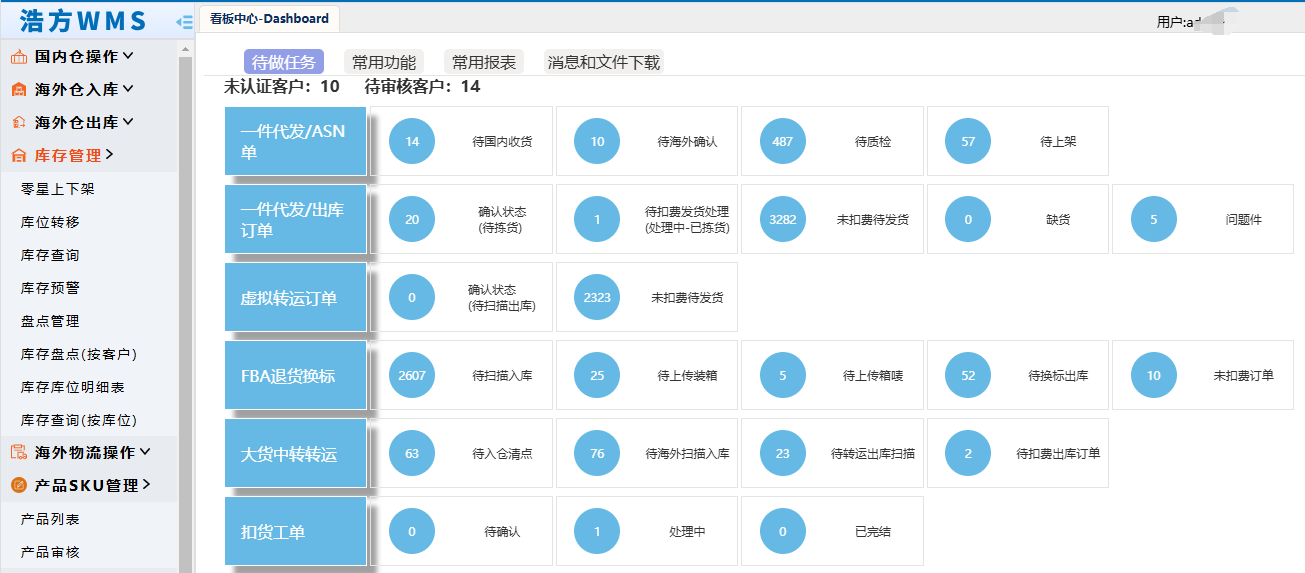Screen dimensions: 1305x573
Task: Open the 未扣费订单 task card label
Action: pos(1243,376)
